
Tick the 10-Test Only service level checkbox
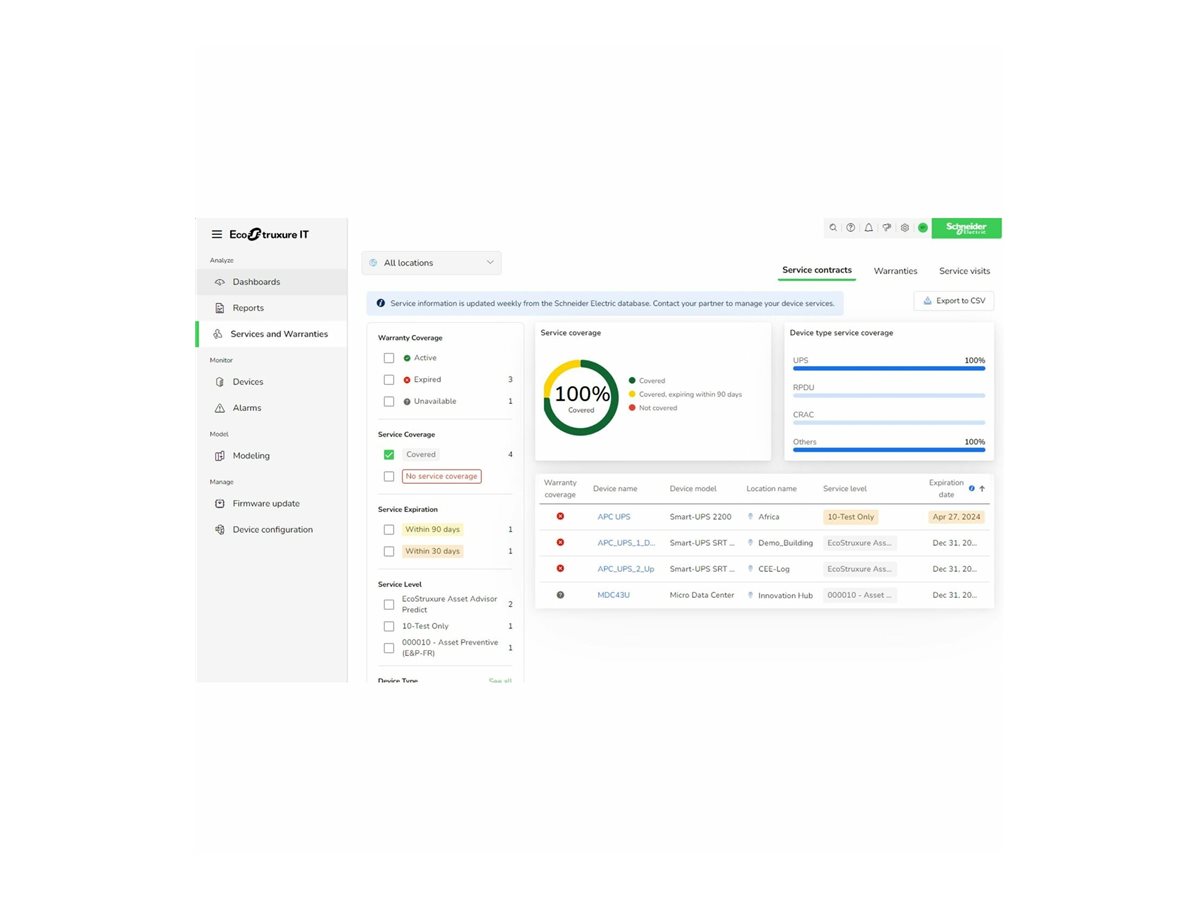tap(389, 627)
